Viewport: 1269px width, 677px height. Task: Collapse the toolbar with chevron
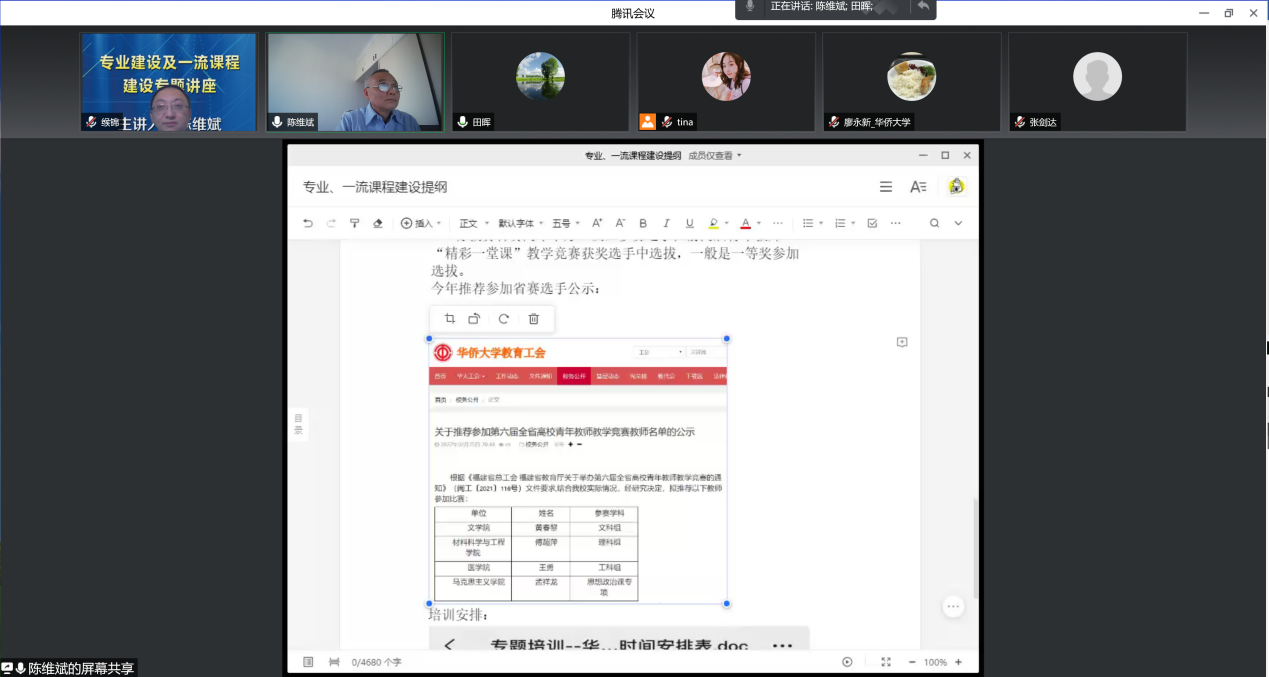pos(958,223)
